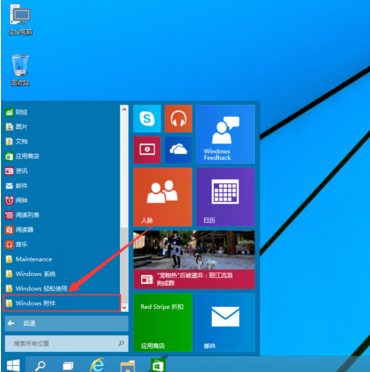
Task: Open the Mail envelope tile
Action: point(225,322)
